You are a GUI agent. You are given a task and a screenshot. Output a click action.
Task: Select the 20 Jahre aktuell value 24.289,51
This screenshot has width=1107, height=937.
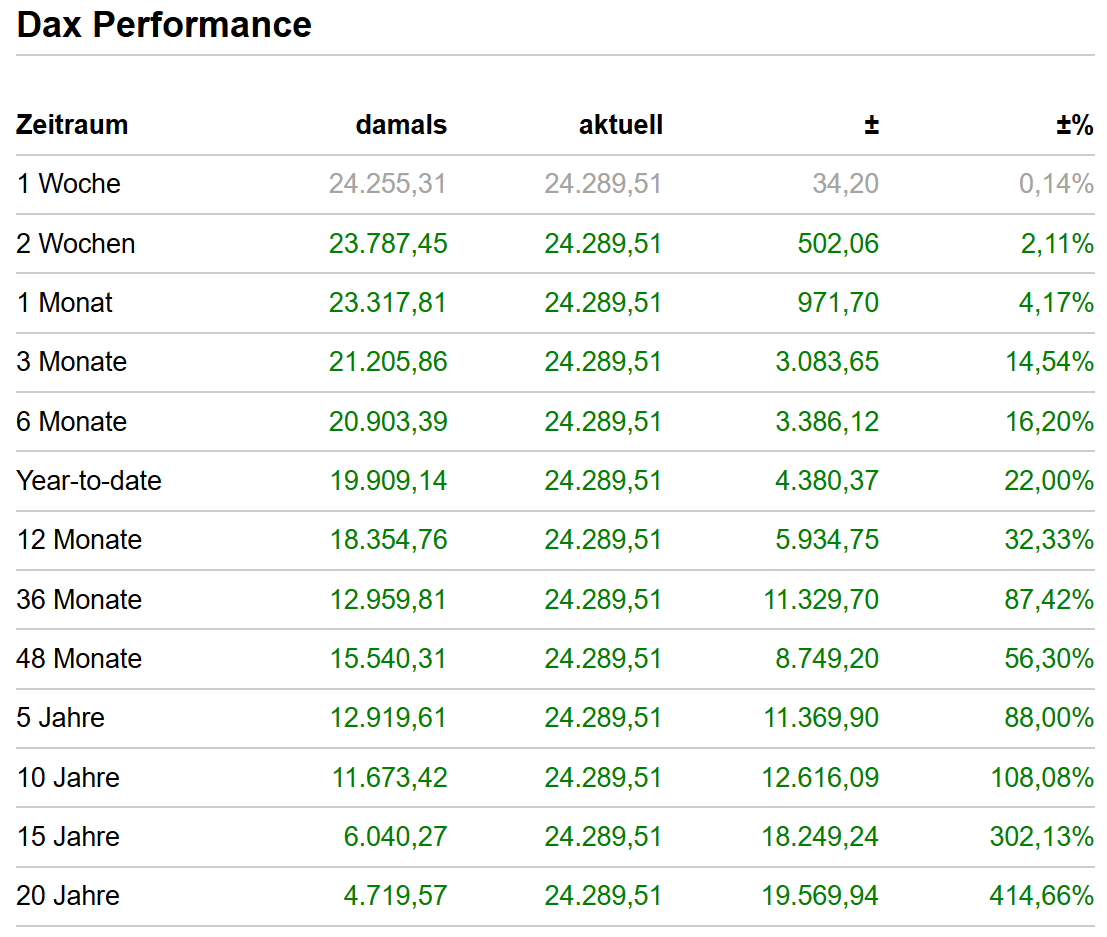603,895
